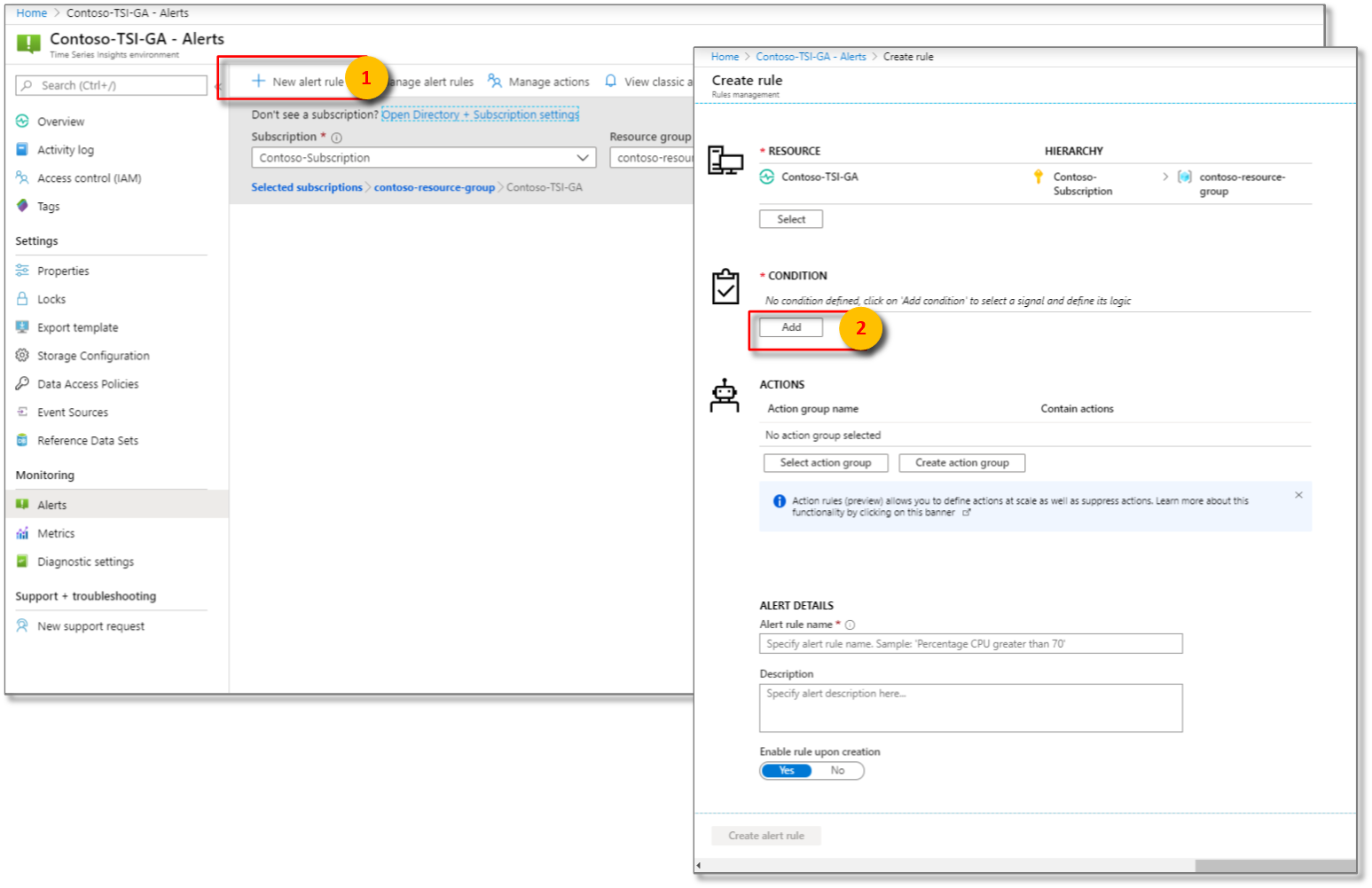This screenshot has width=1372, height=888.
Task: Click the Data Access Policies key icon
Action: click(22, 383)
